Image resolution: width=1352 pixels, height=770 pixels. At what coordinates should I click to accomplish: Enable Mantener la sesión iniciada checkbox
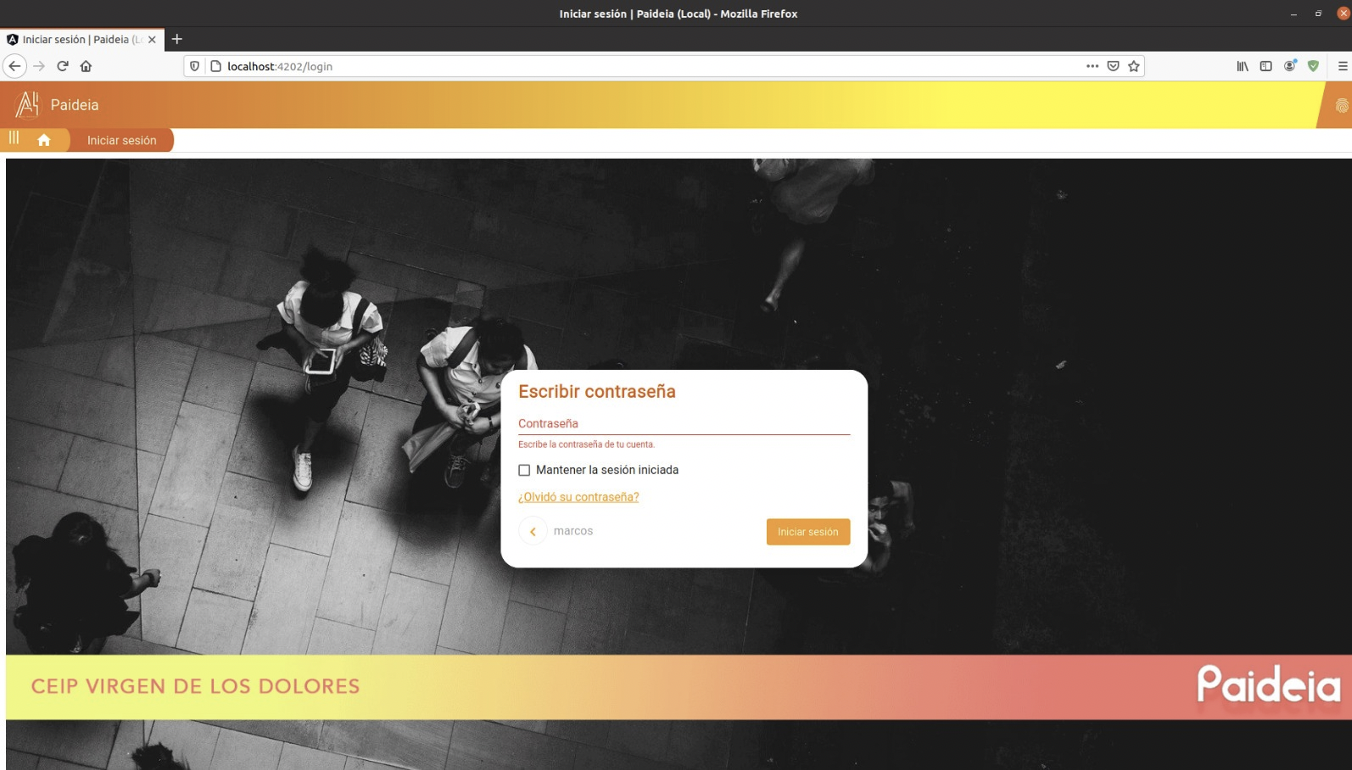point(524,470)
